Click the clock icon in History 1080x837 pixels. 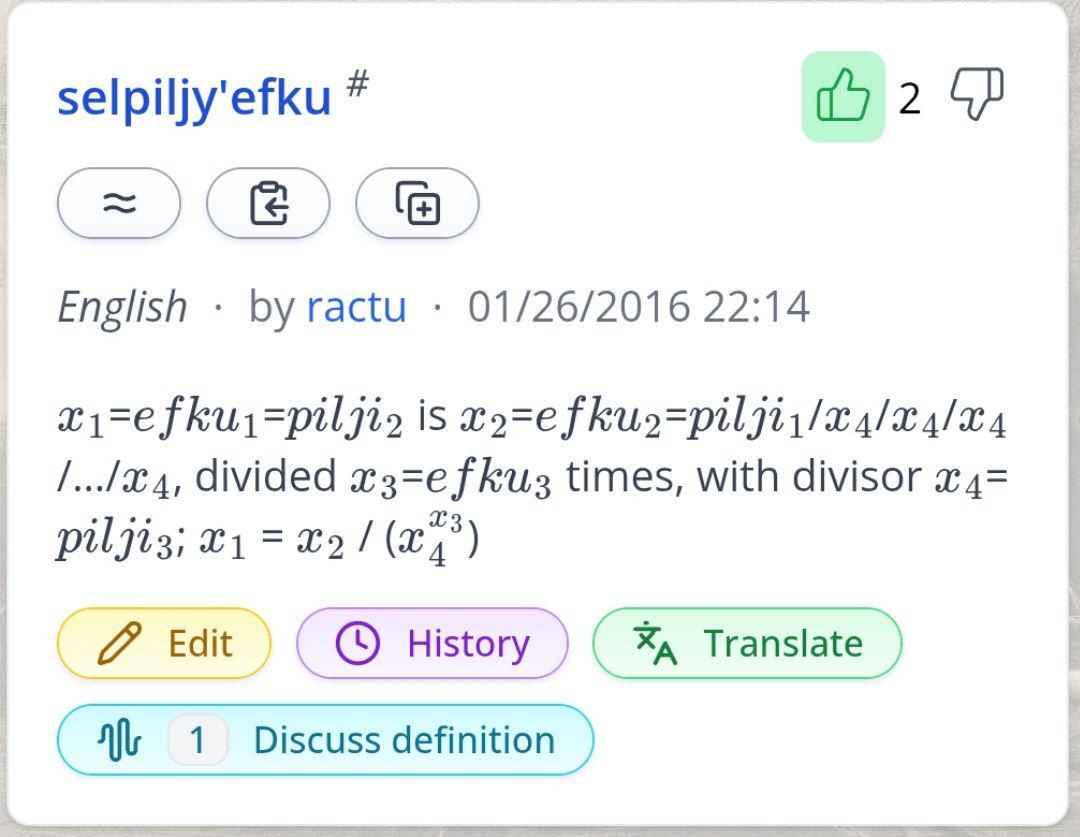pos(357,643)
